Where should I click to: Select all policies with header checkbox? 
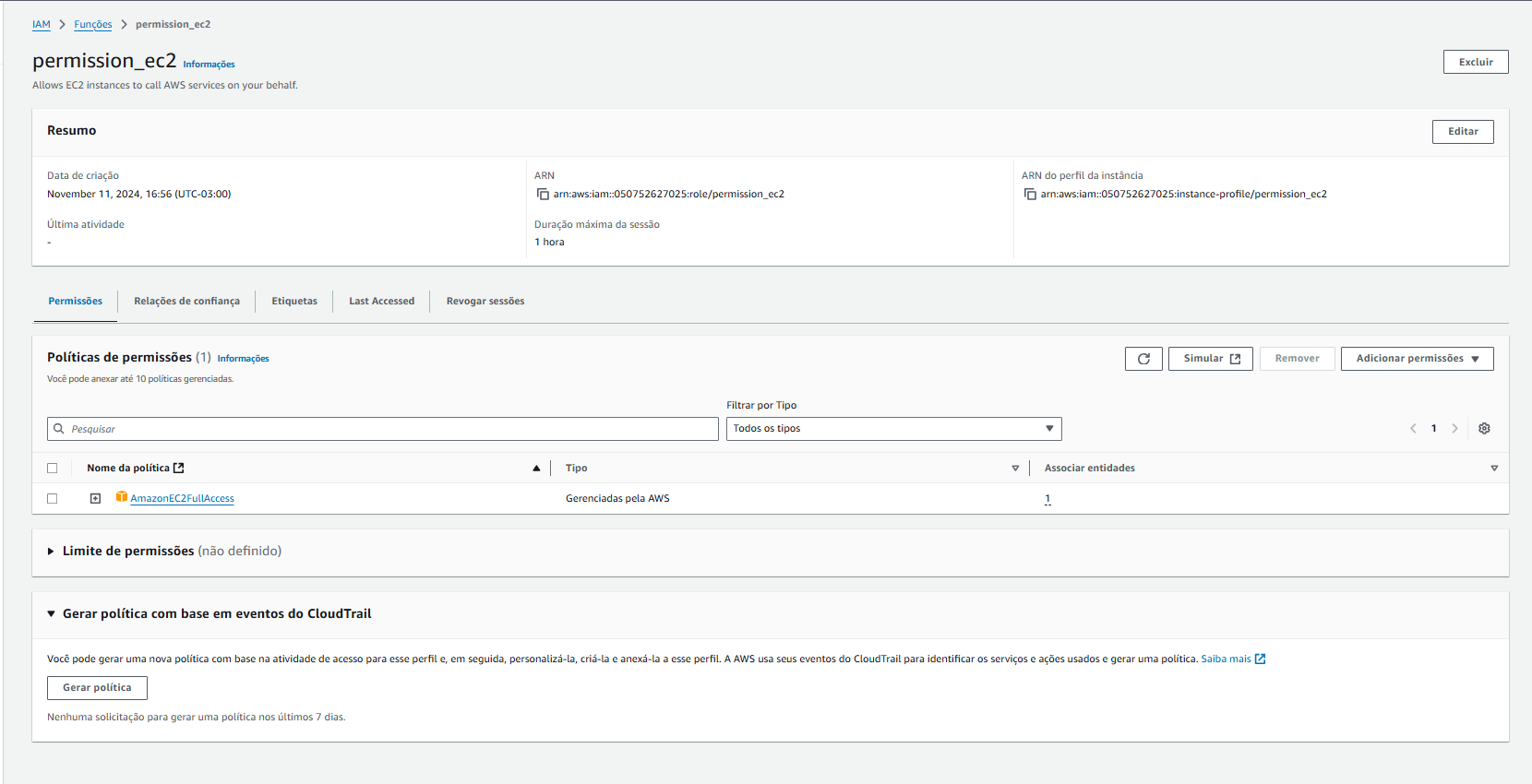[53, 469]
